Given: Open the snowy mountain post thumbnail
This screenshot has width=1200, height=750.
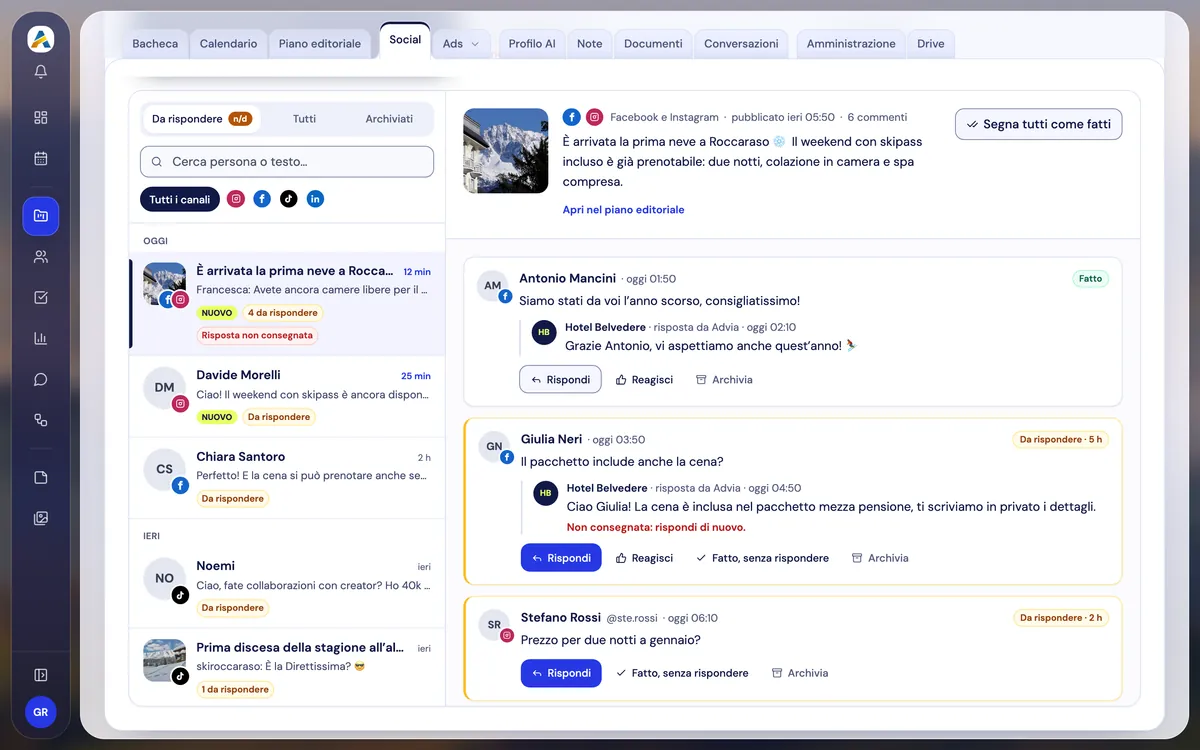Looking at the screenshot, I should tap(506, 151).
